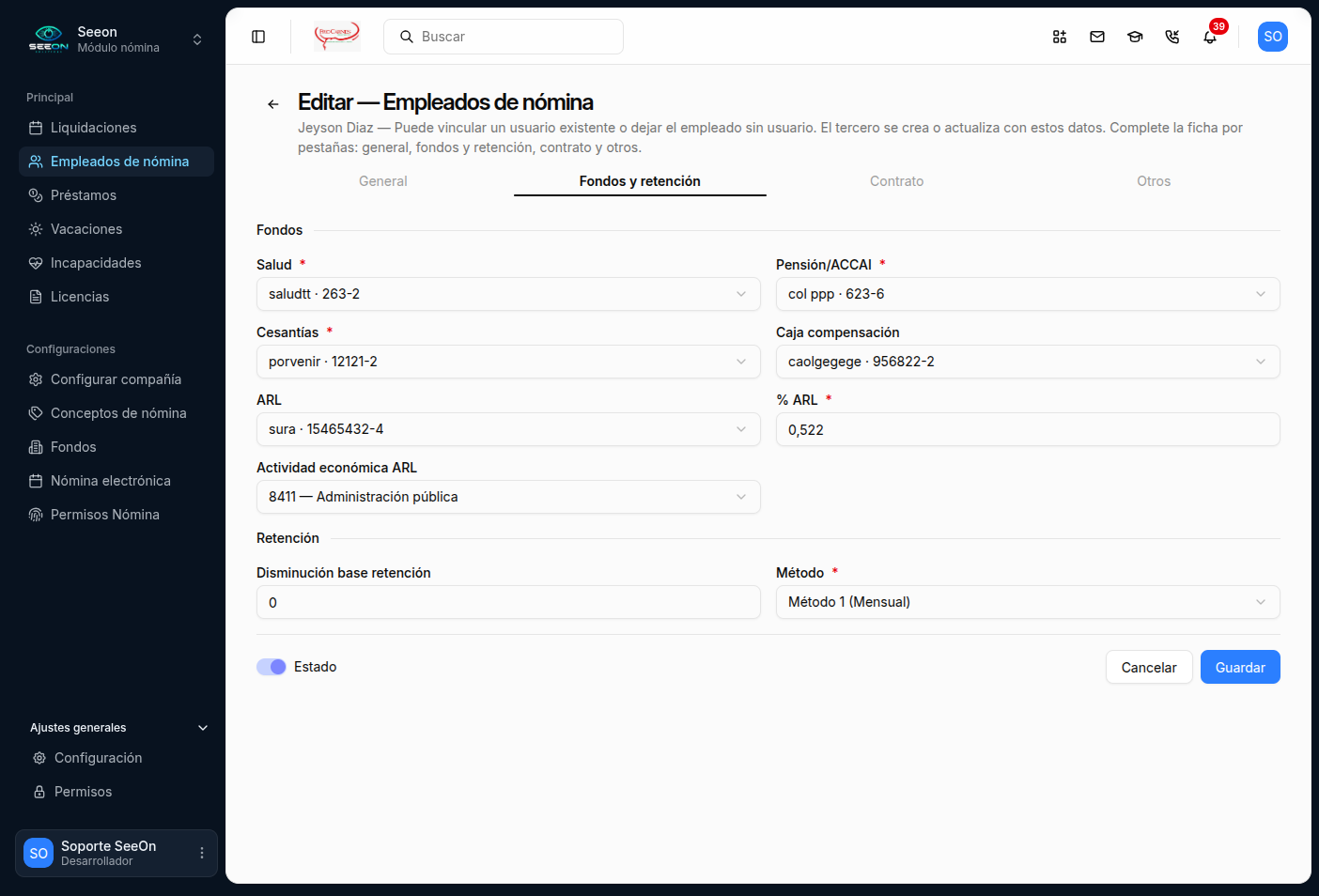
Task: Click the % ARL input field
Action: point(1028,429)
